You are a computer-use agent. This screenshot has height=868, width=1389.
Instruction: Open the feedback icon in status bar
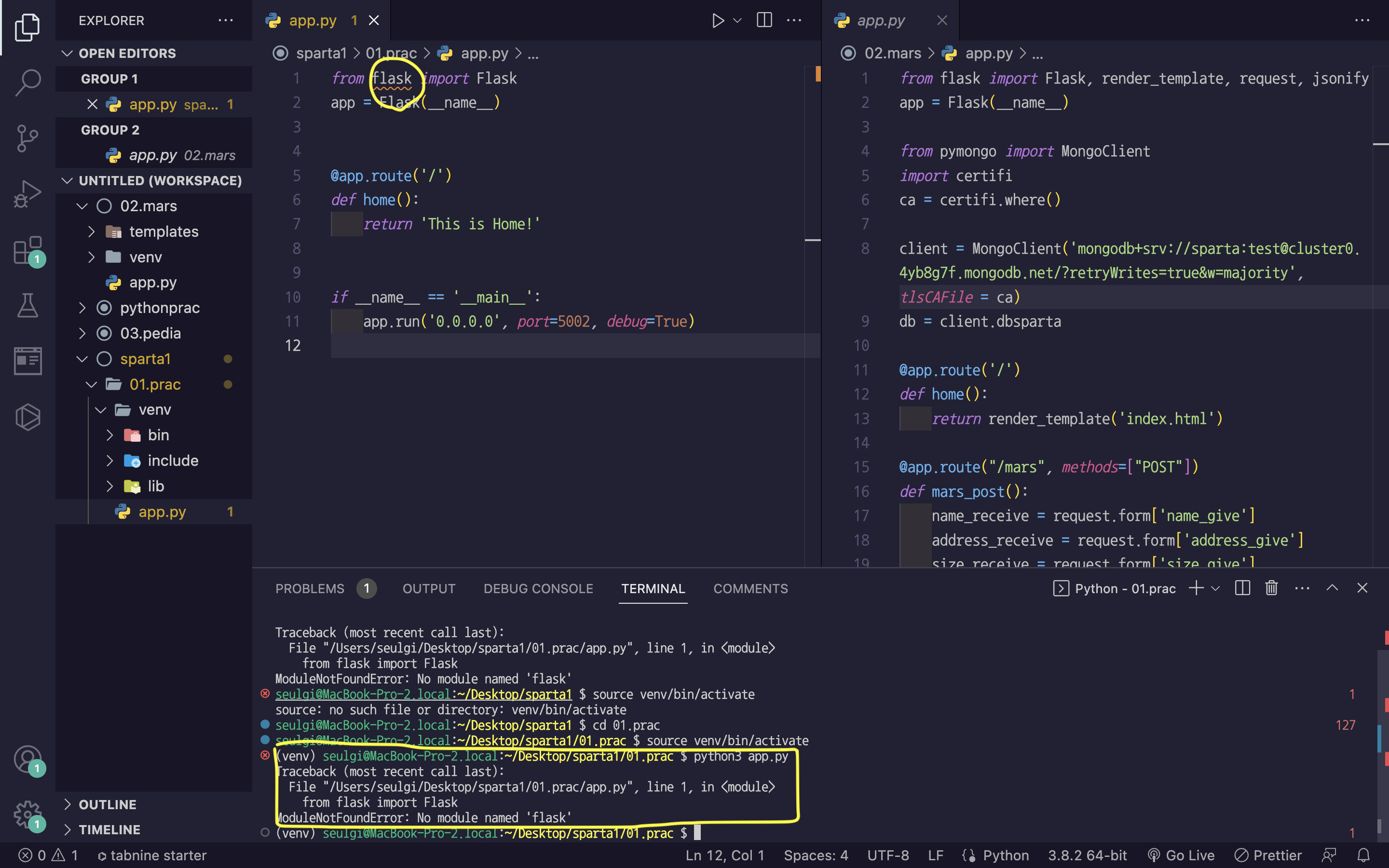tap(1329, 855)
